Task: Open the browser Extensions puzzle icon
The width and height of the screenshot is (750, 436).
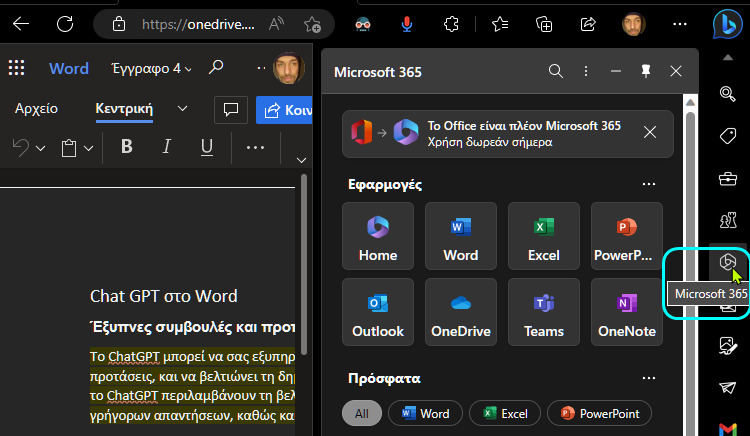Action: (x=451, y=24)
